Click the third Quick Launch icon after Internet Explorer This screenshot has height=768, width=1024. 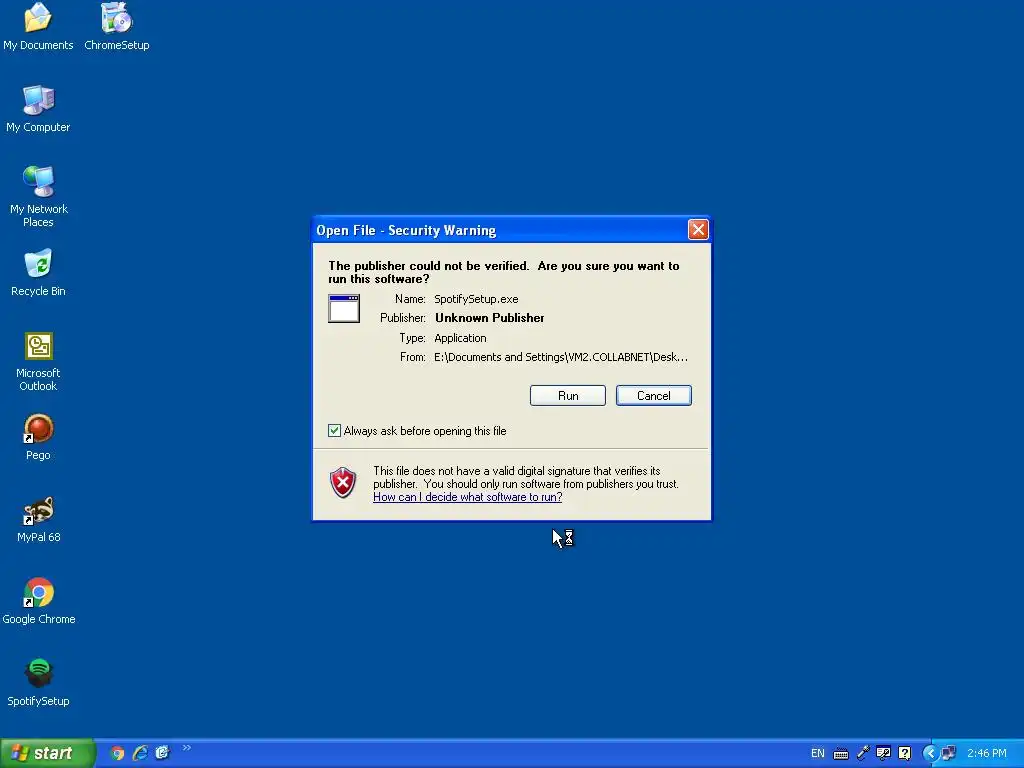(x=162, y=753)
